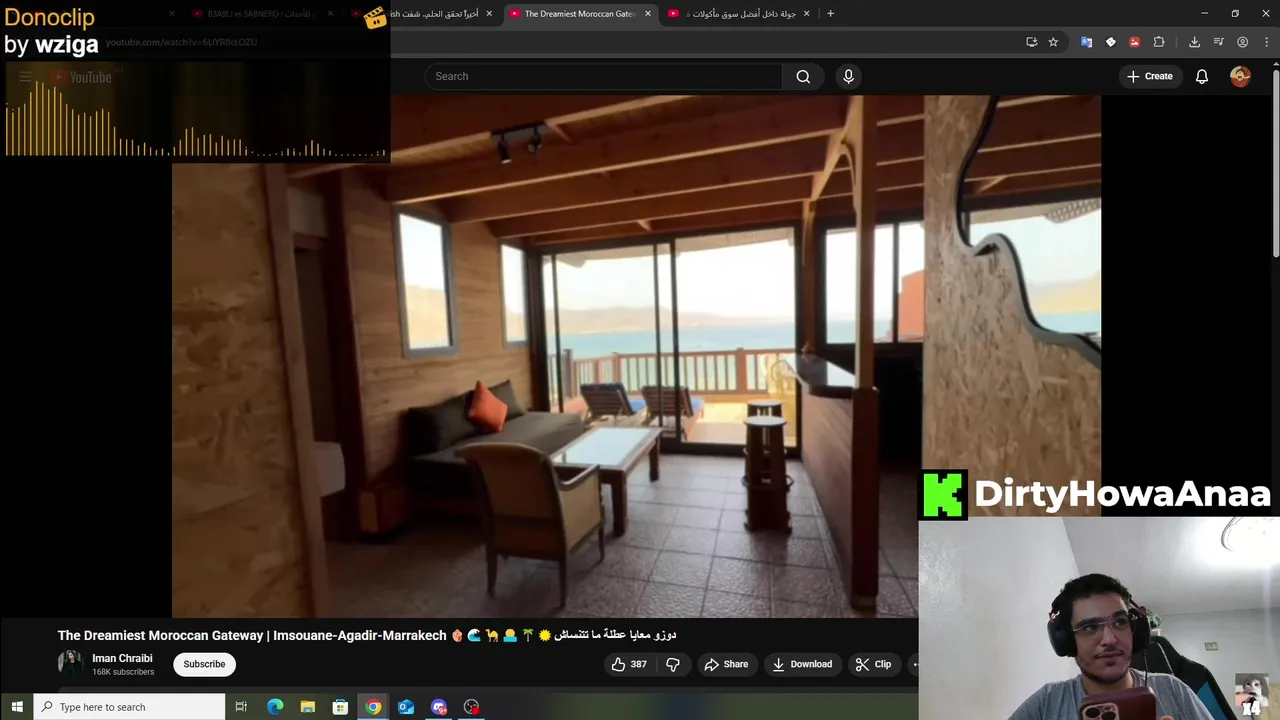Open Microsoft Store from the taskbar
Screen dimensions: 1280x720
coord(340,706)
